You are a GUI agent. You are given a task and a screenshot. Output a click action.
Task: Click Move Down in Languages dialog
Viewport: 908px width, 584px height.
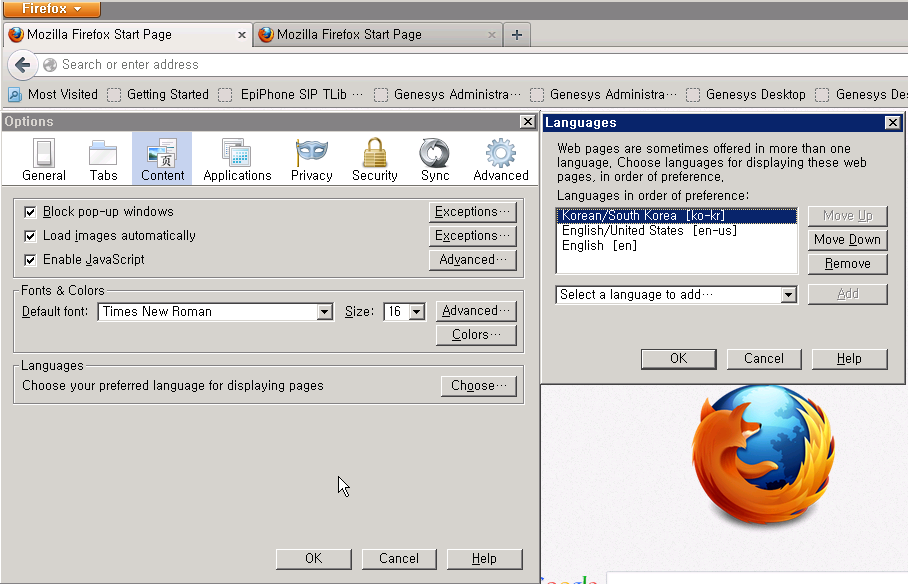(847, 240)
